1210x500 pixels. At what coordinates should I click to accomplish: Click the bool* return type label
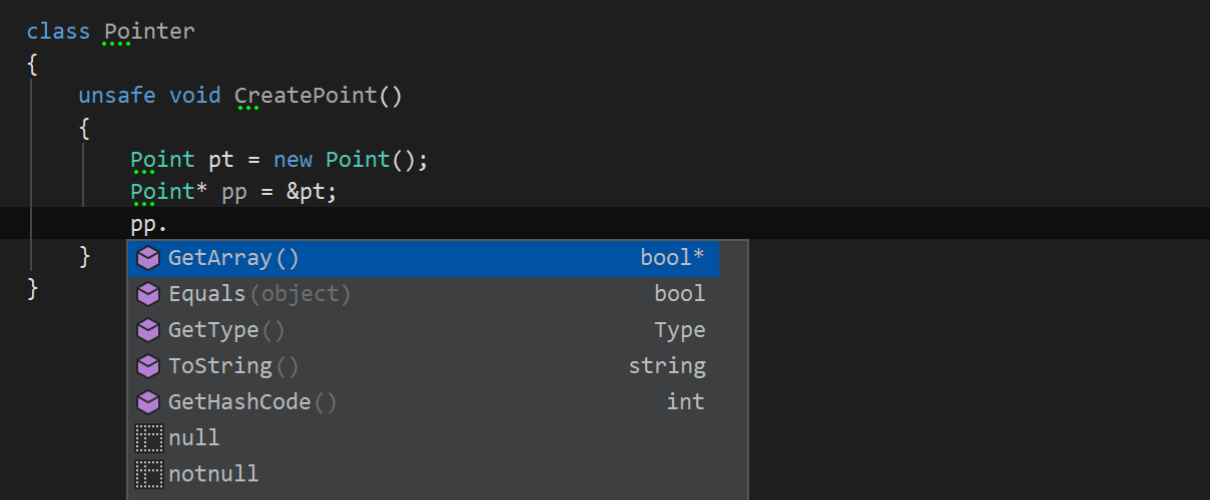(672, 259)
